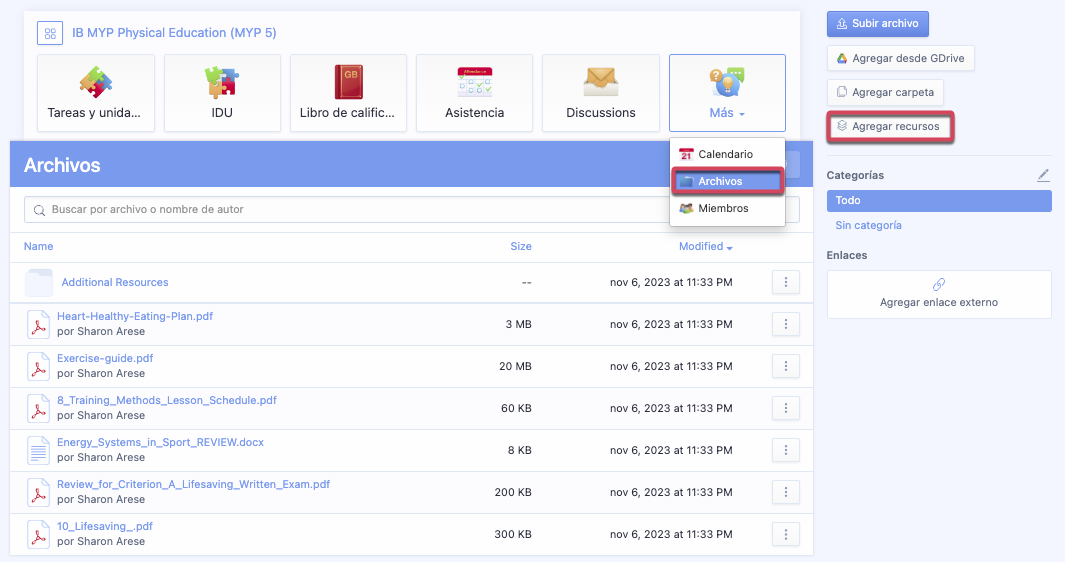Click the Subir archivo button
This screenshot has width=1065, height=562.
point(878,23)
